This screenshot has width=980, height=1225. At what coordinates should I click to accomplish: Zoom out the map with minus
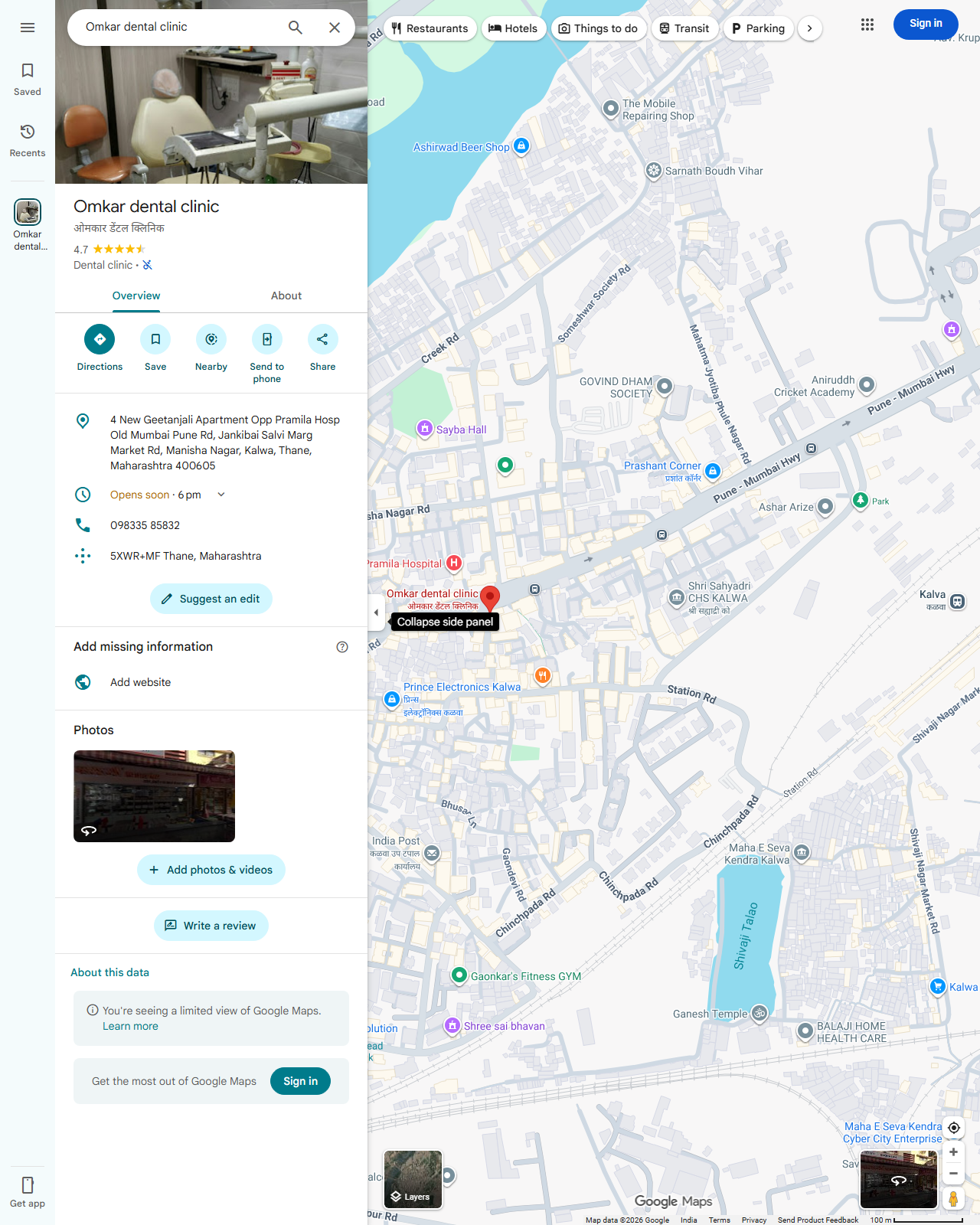954,1173
